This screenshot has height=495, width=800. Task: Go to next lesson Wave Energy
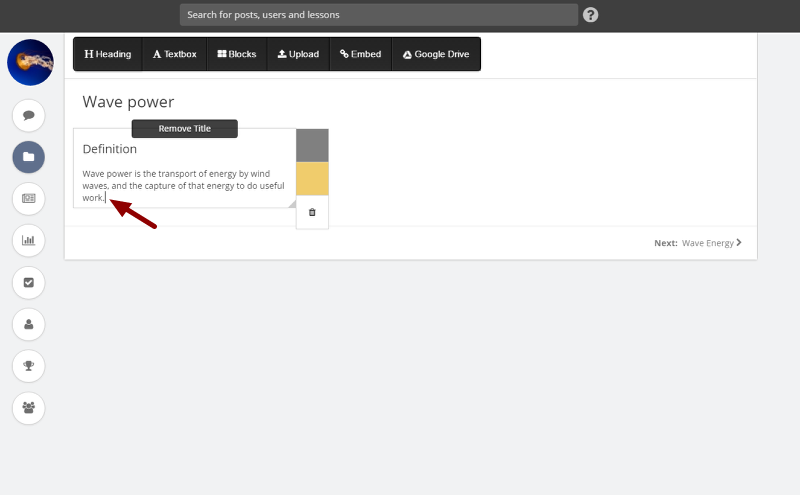[x=698, y=243]
